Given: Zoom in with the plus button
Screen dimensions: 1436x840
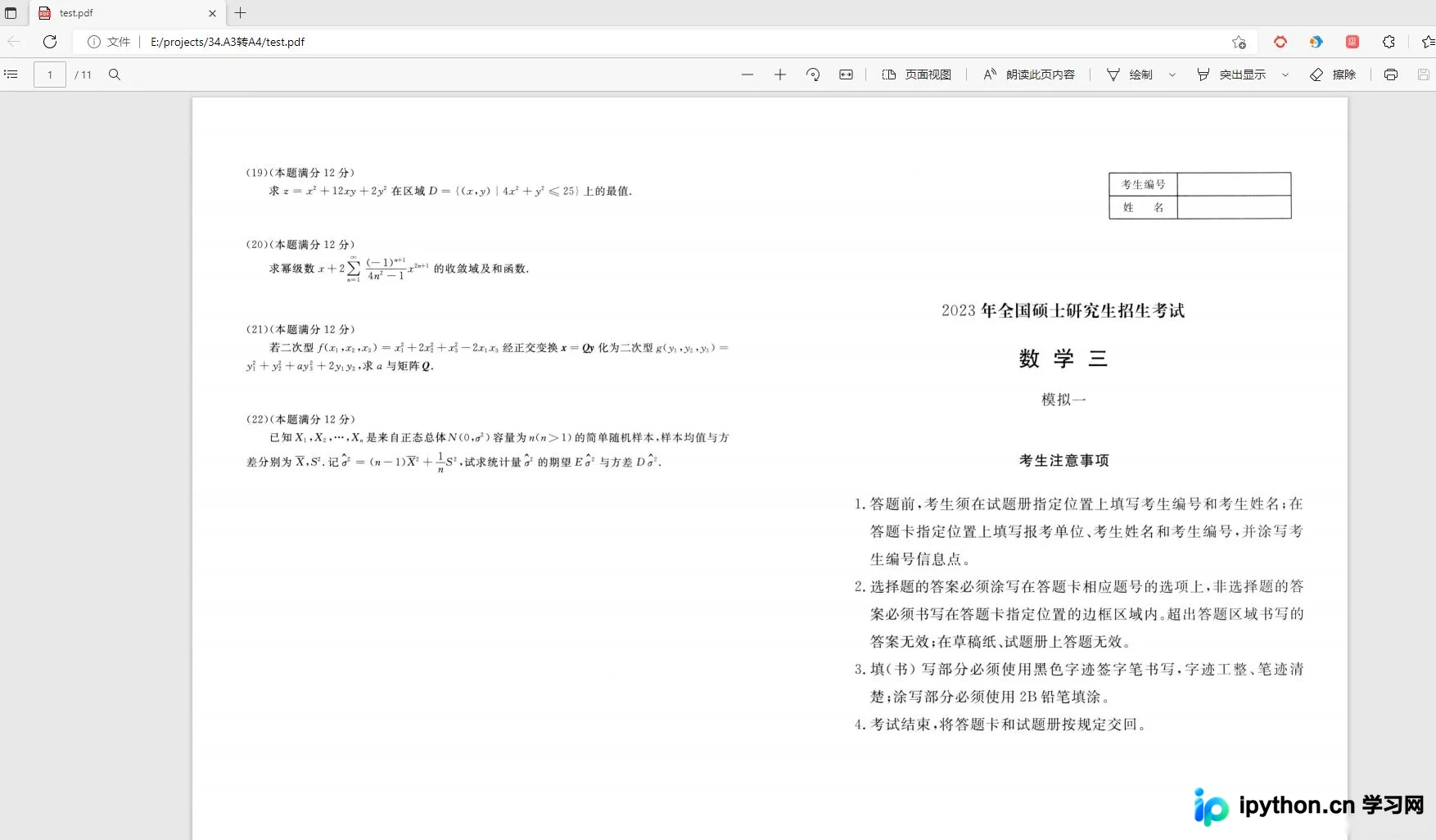Looking at the screenshot, I should click(x=780, y=75).
